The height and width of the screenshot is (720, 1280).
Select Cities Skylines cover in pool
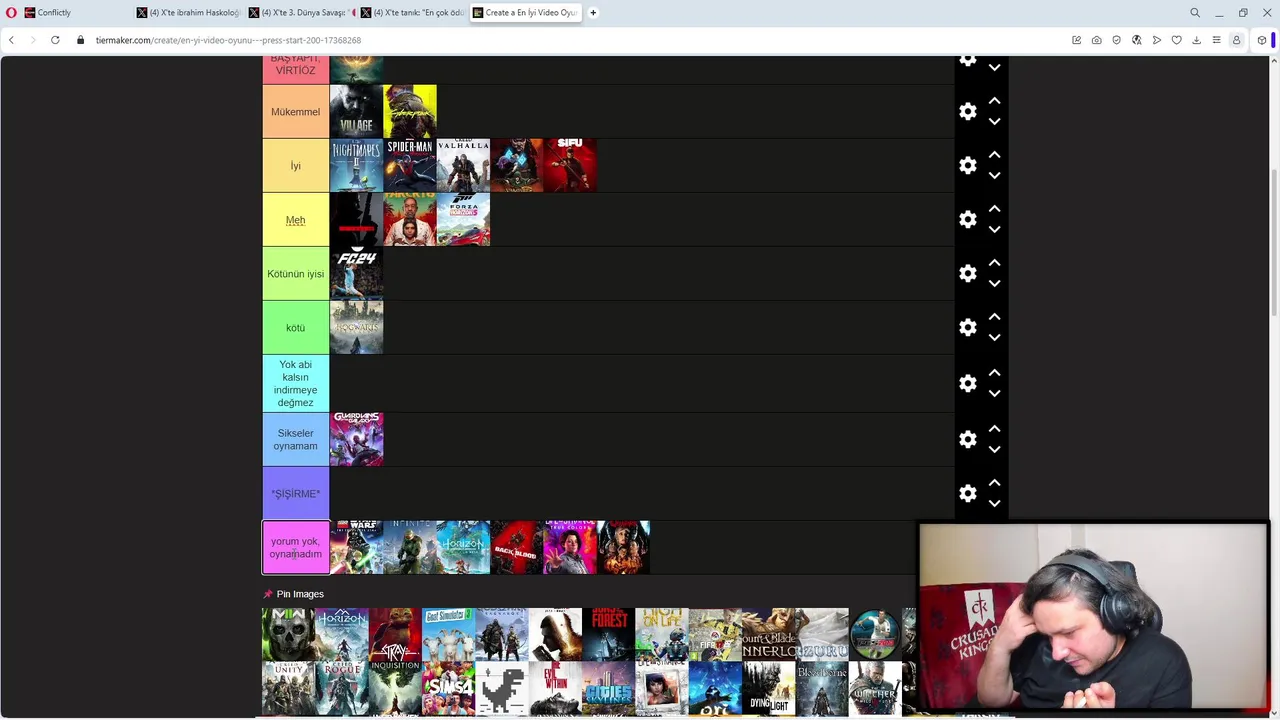pyautogui.click(x=608, y=688)
